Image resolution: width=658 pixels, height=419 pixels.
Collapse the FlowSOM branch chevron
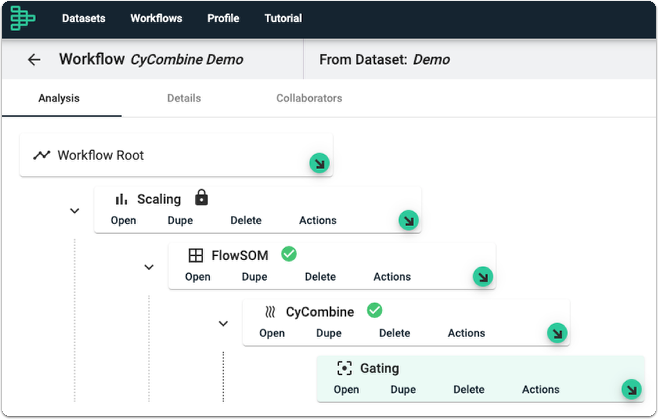(149, 267)
